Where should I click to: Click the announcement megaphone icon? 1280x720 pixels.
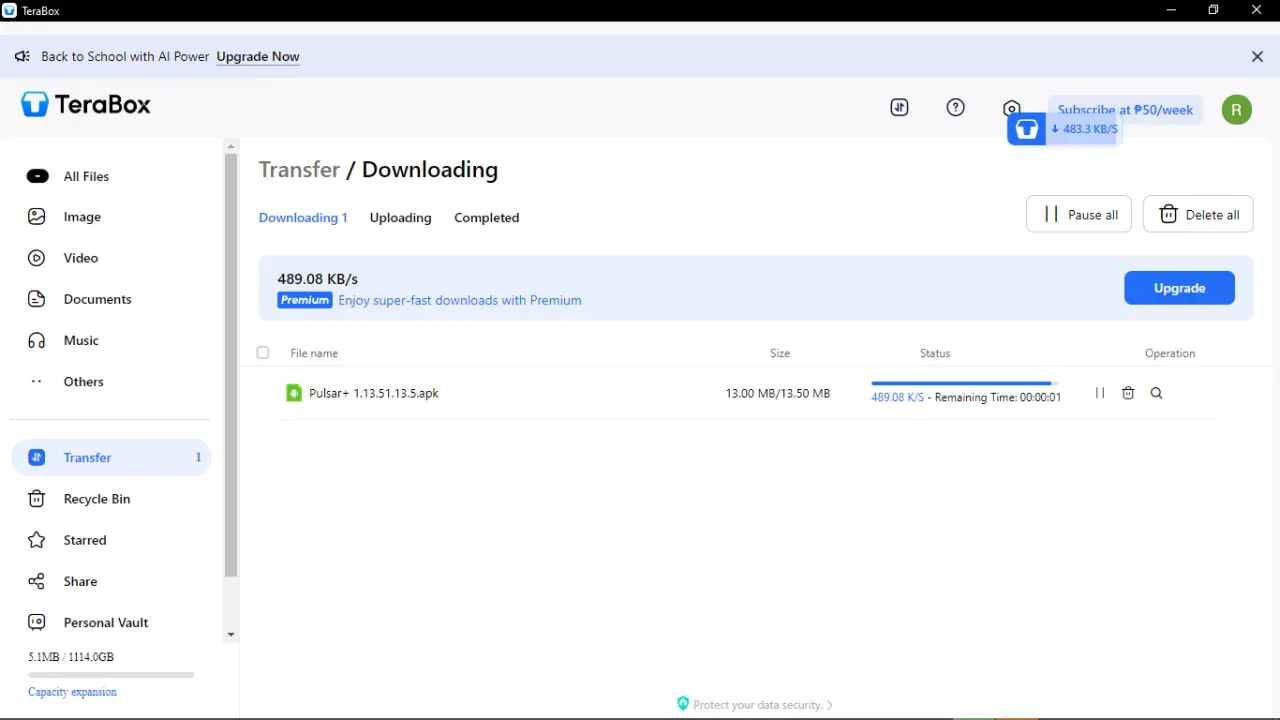tap(22, 56)
